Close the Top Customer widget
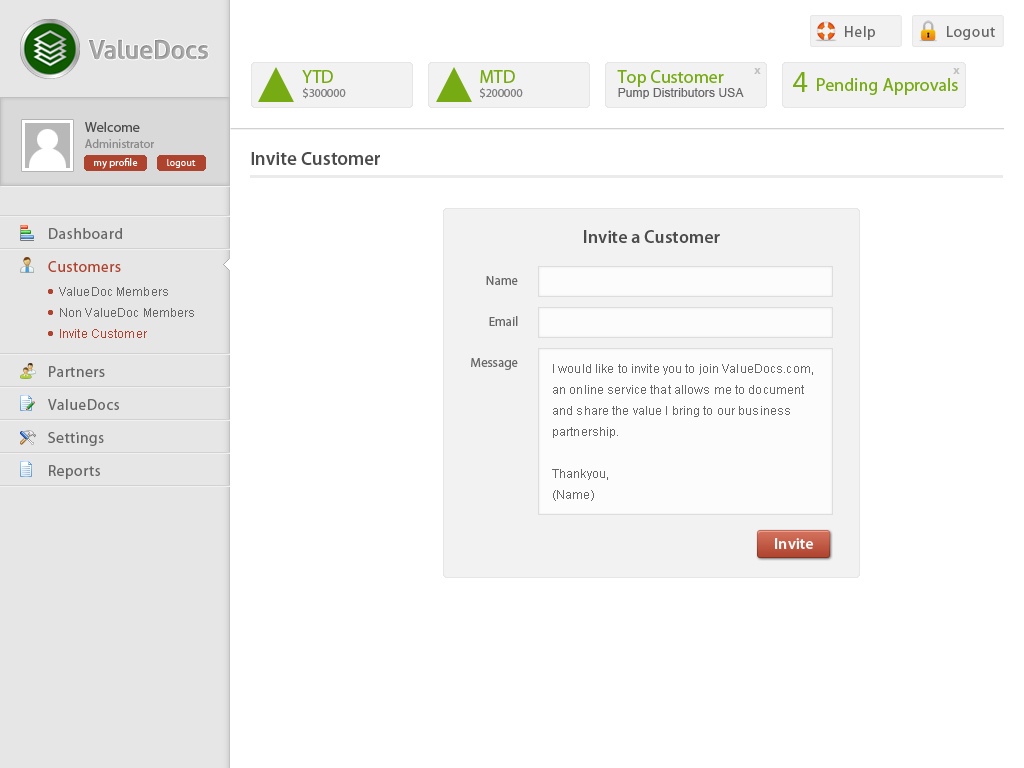1024x768 pixels. [757, 71]
